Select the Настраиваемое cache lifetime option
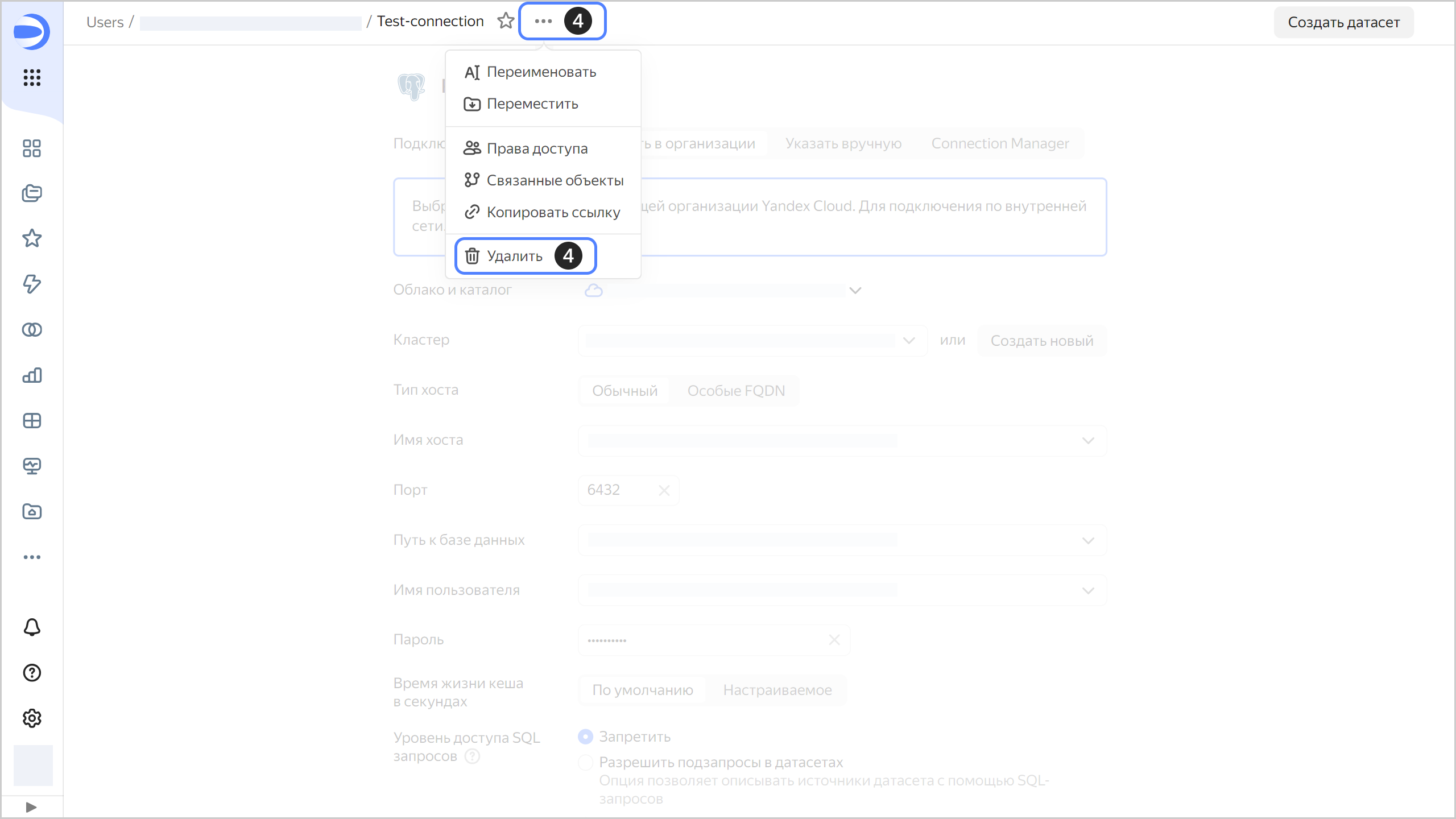 click(777, 690)
